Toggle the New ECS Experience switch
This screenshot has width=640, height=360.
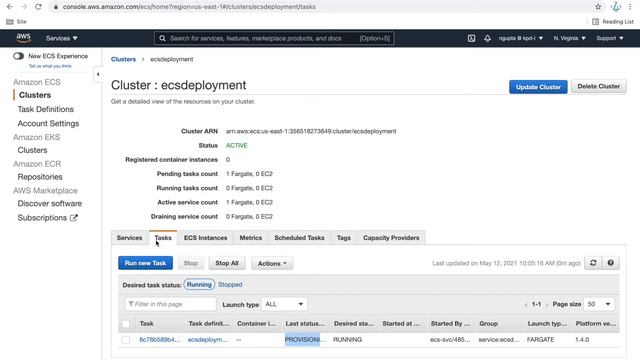(x=18, y=56)
